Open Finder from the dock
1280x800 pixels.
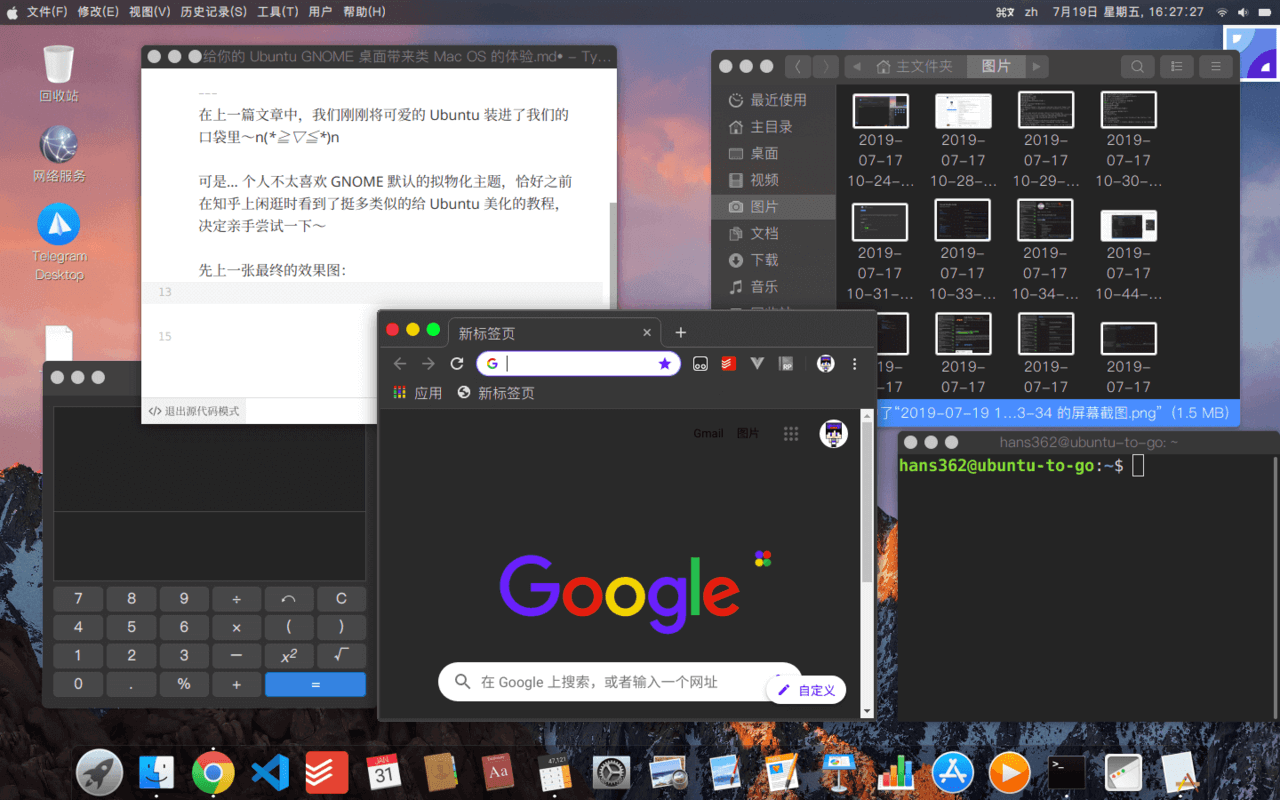[x=156, y=772]
